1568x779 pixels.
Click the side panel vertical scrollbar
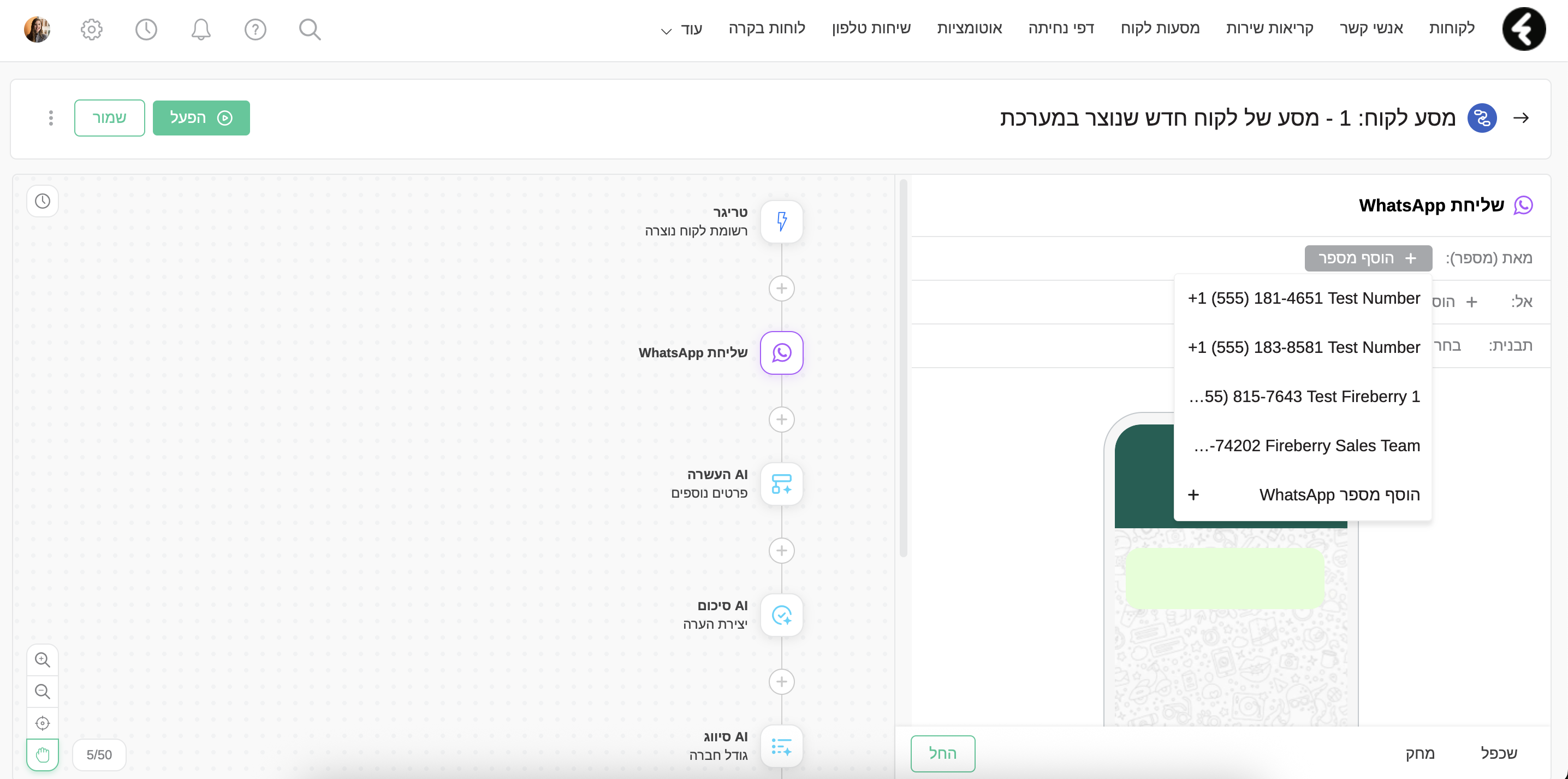click(904, 368)
